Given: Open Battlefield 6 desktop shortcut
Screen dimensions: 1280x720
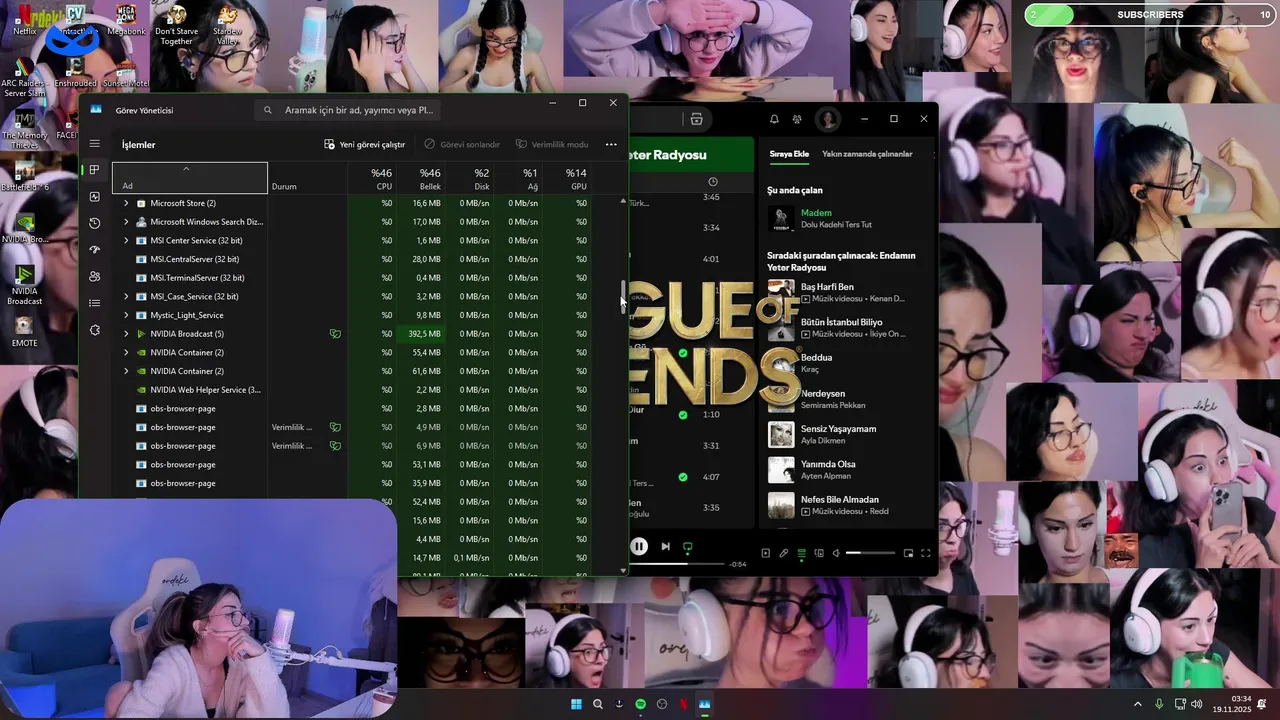Looking at the screenshot, I should (x=25, y=175).
